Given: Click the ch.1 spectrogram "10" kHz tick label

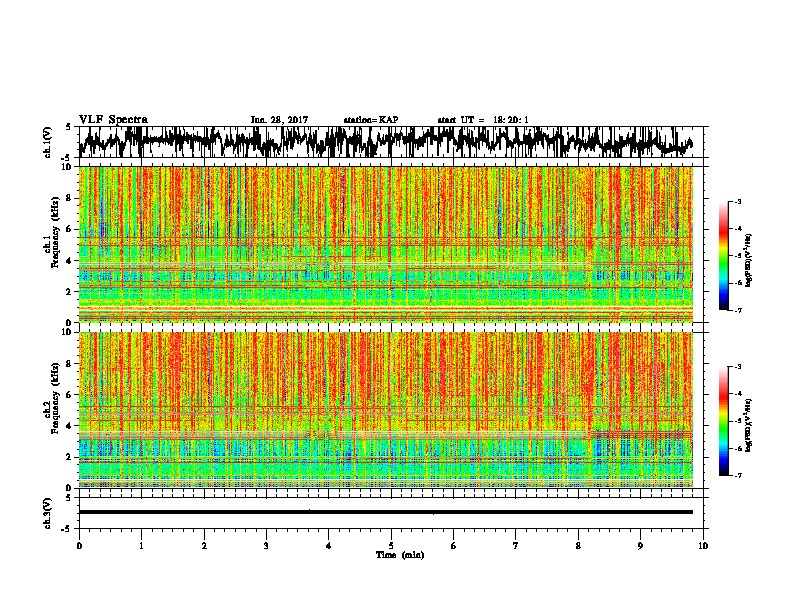Looking at the screenshot, I should click(x=66, y=167).
